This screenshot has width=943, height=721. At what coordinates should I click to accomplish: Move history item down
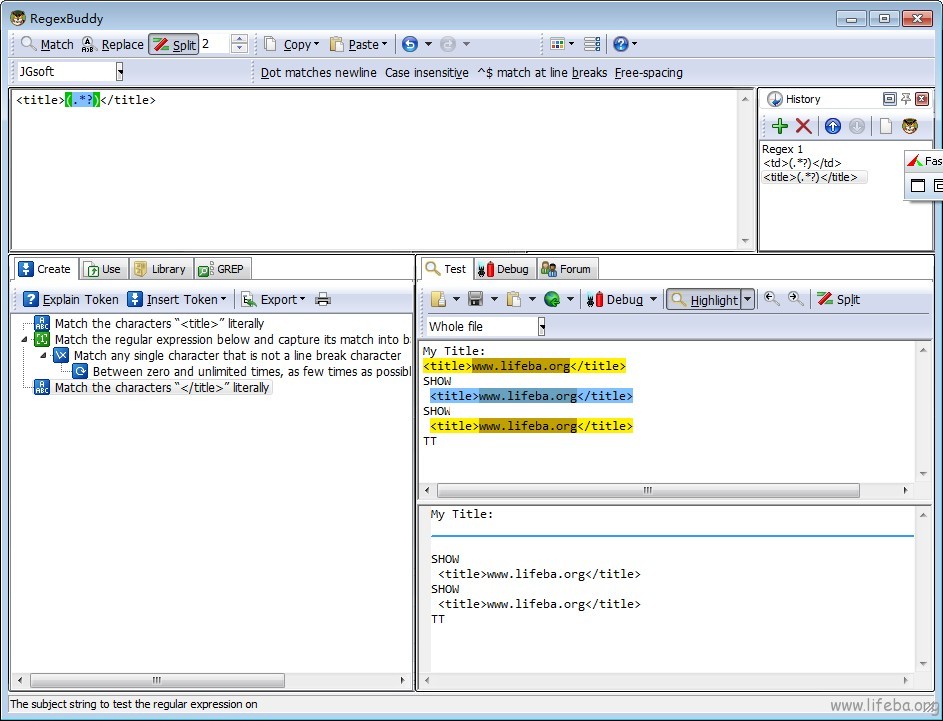pyautogui.click(x=857, y=126)
